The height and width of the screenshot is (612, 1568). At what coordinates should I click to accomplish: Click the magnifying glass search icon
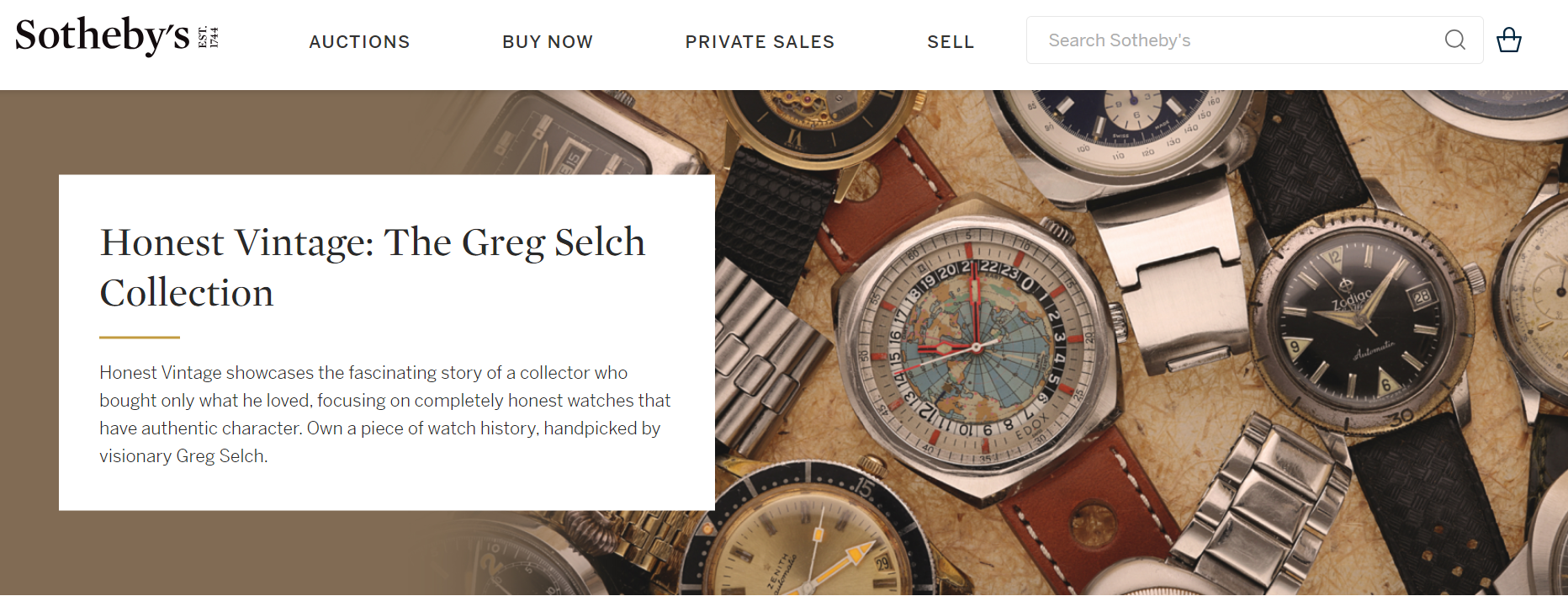(1454, 40)
